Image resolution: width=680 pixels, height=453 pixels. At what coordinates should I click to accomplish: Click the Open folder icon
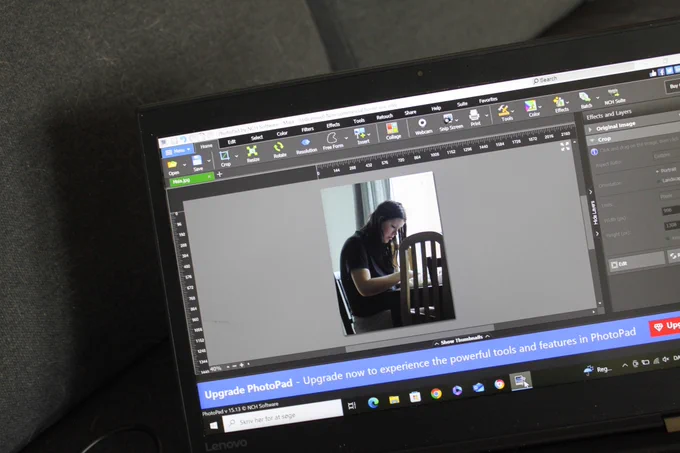tap(172, 165)
